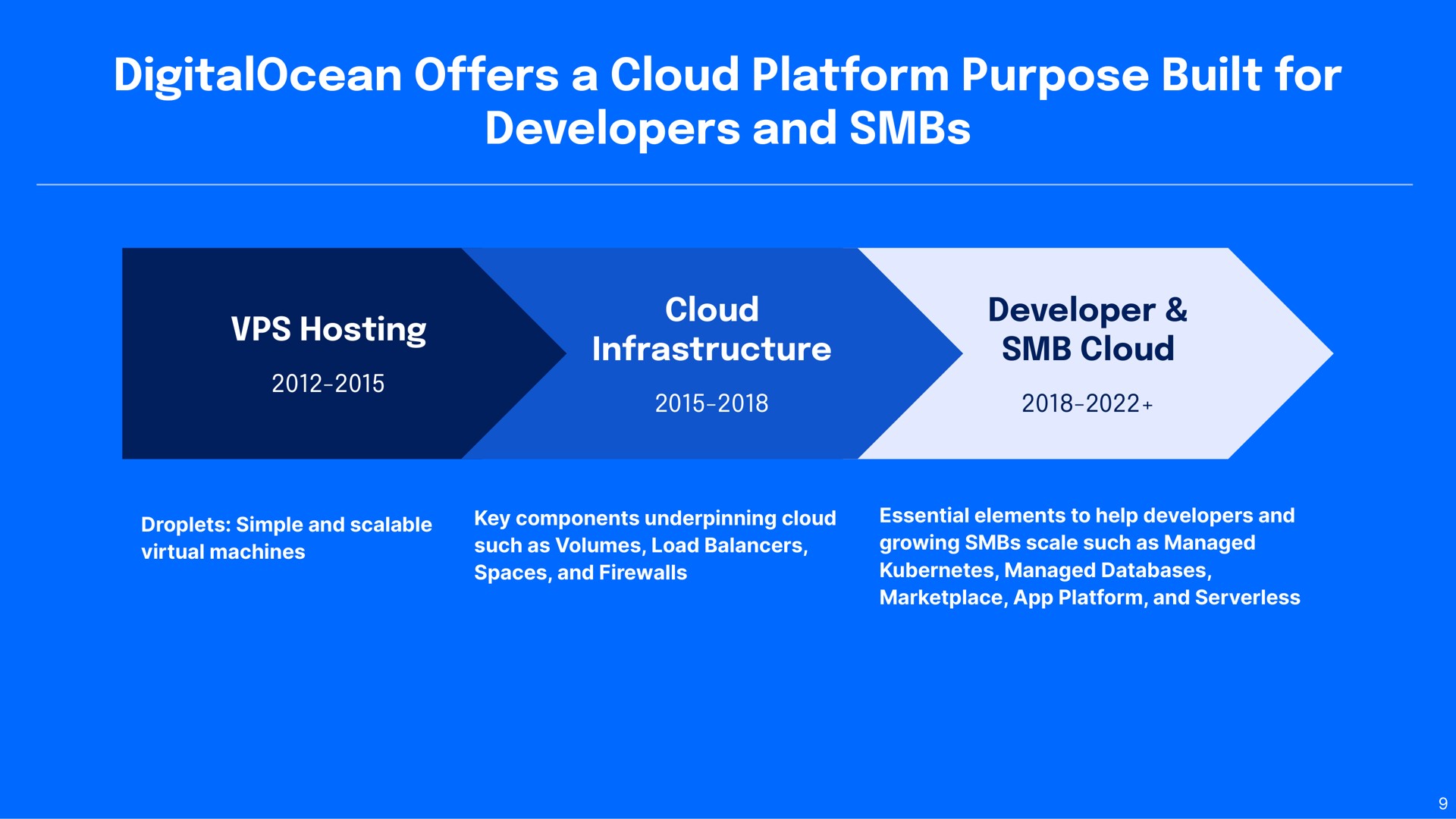
Task: Select the 'Developer & SMB Cloud' heading
Action: [1087, 329]
